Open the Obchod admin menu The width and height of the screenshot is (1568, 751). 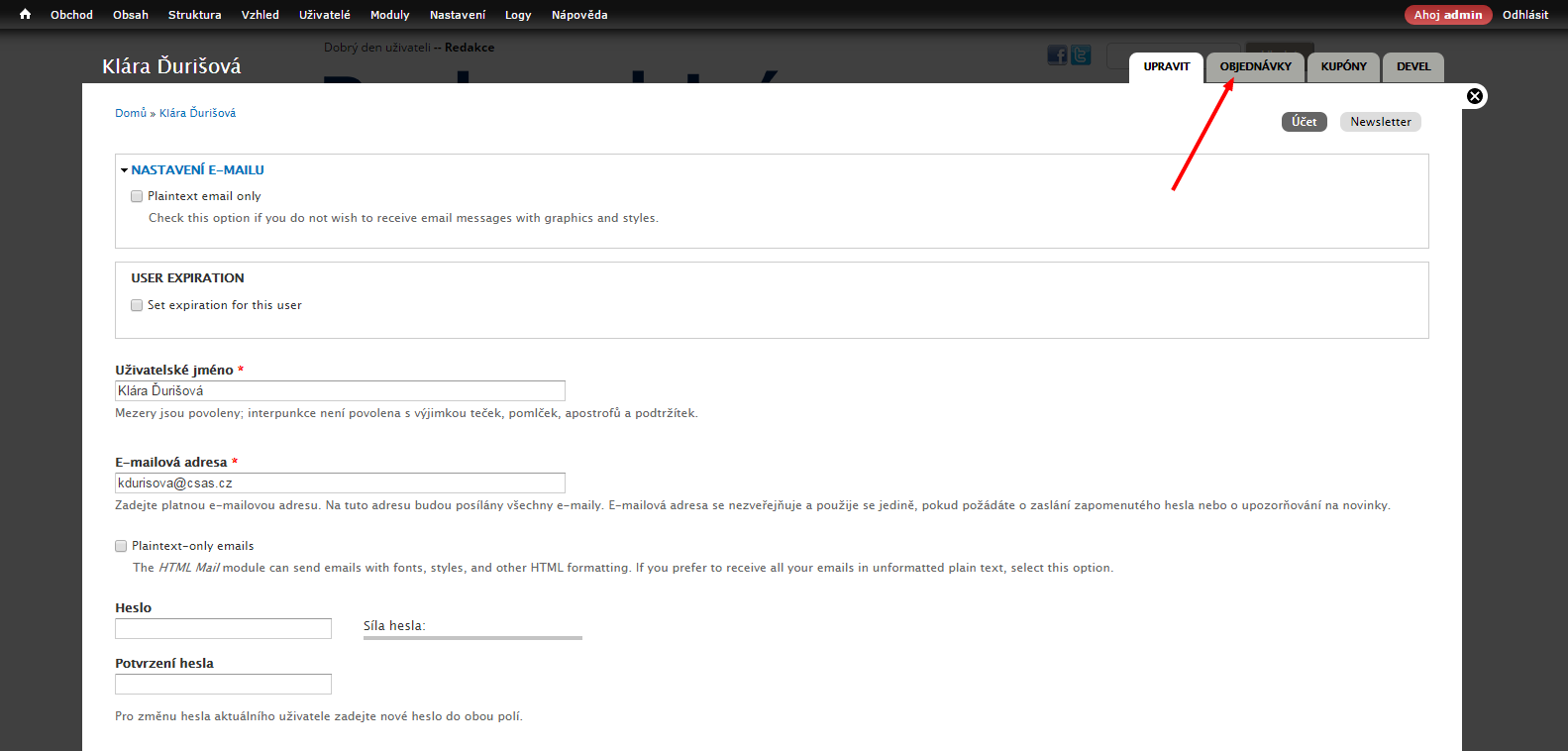pyautogui.click(x=71, y=15)
